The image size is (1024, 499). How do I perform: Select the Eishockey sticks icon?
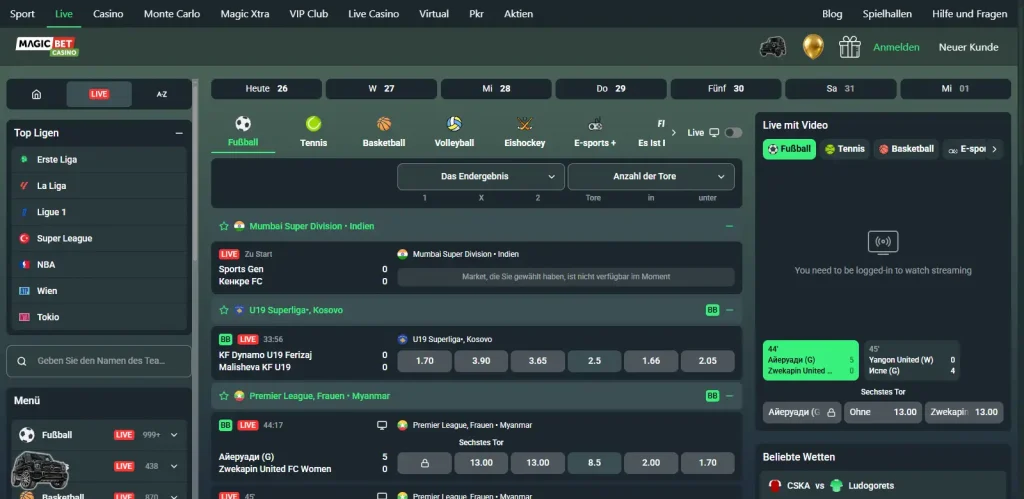[524, 132]
